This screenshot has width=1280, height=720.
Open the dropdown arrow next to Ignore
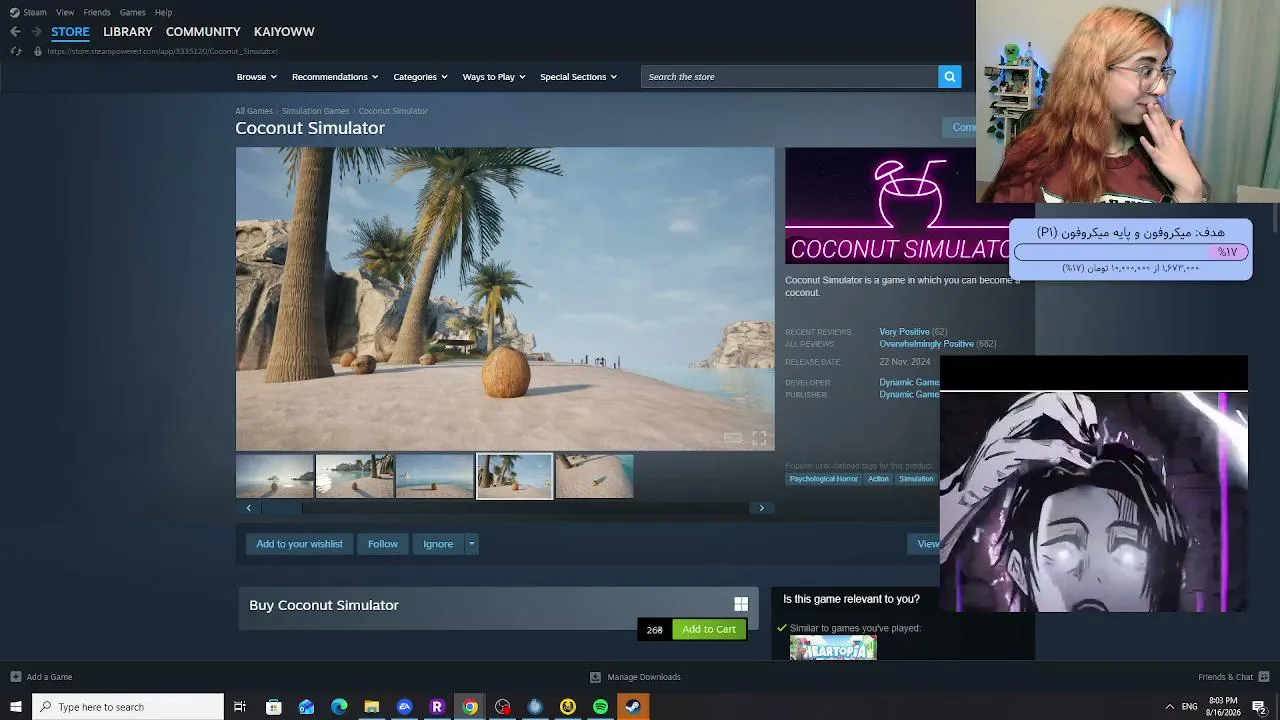pos(471,544)
